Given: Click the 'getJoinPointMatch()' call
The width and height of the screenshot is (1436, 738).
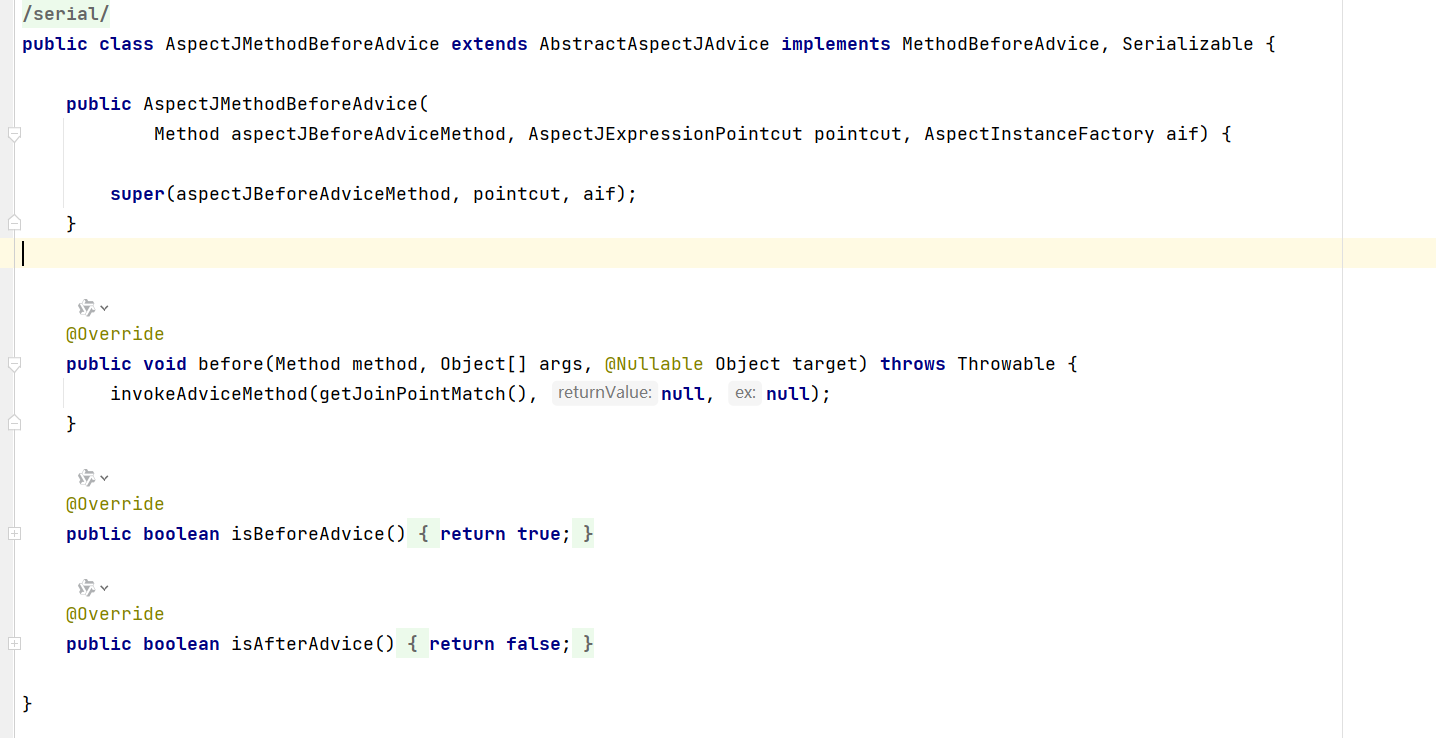Looking at the screenshot, I should coord(423,394).
